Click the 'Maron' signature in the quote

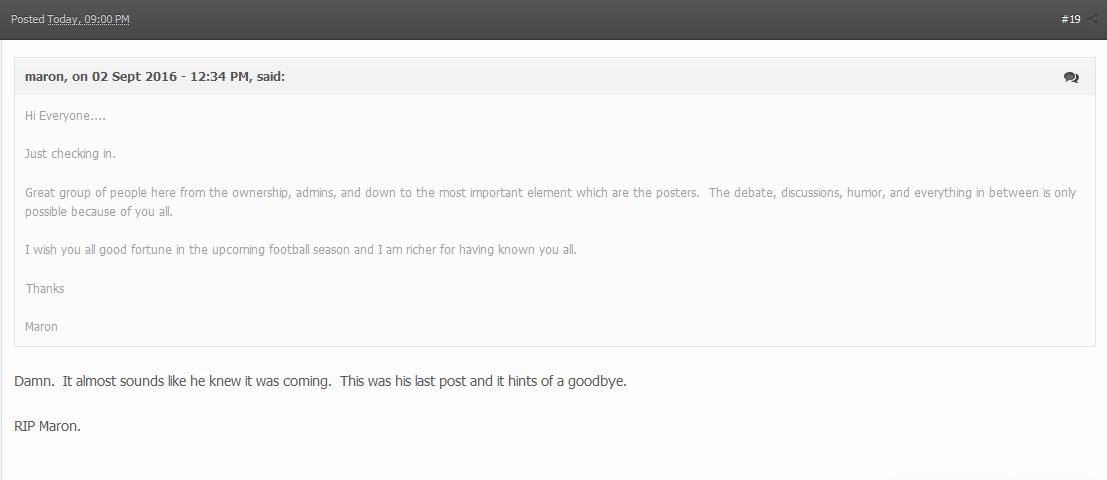point(41,327)
